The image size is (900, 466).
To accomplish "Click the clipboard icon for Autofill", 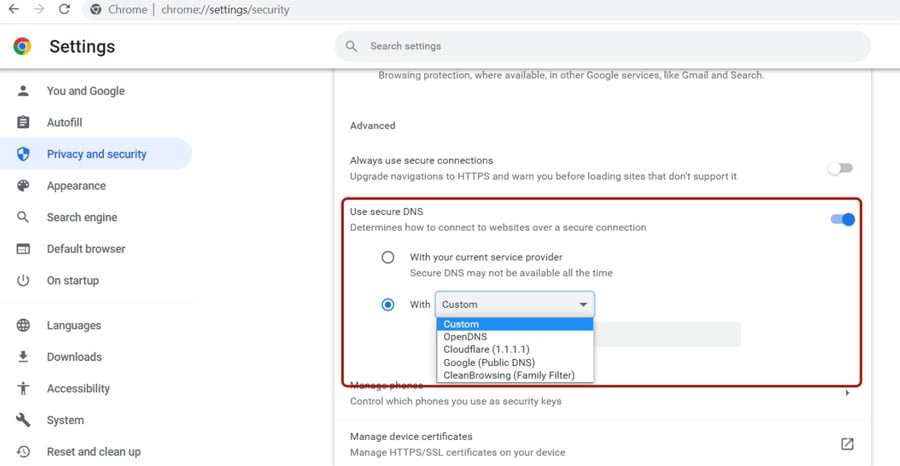I will 23,122.
